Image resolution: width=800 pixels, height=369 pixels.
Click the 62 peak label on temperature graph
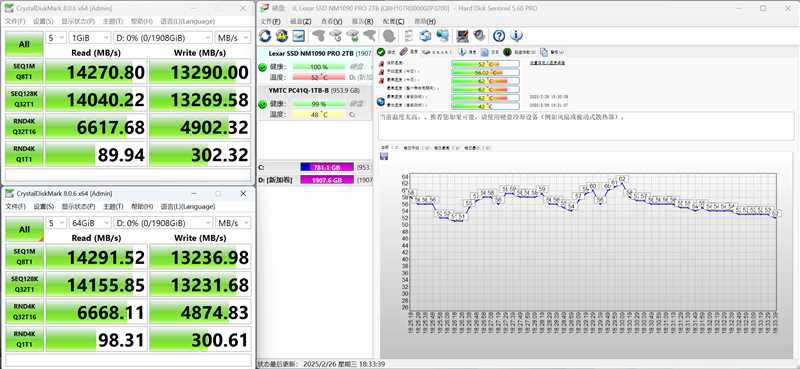click(621, 179)
